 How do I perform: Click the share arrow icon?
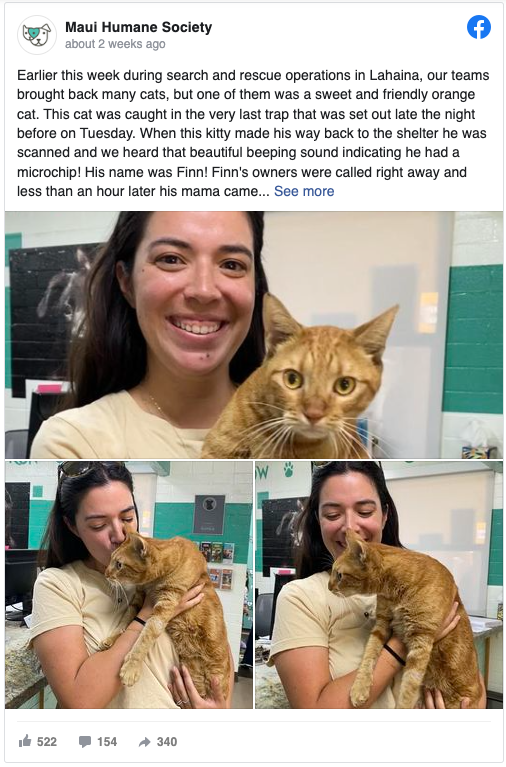[x=144, y=742]
